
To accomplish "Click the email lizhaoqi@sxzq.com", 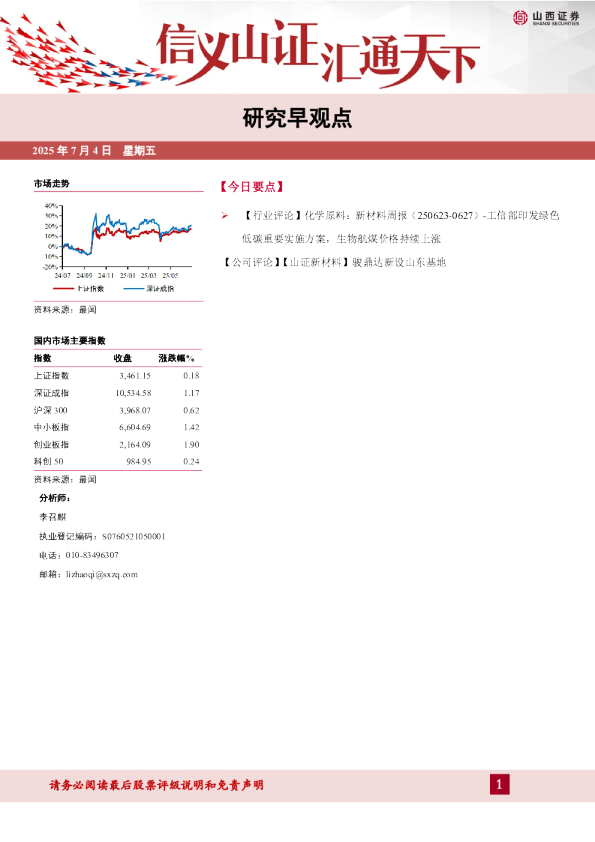I will click(x=102, y=574).
